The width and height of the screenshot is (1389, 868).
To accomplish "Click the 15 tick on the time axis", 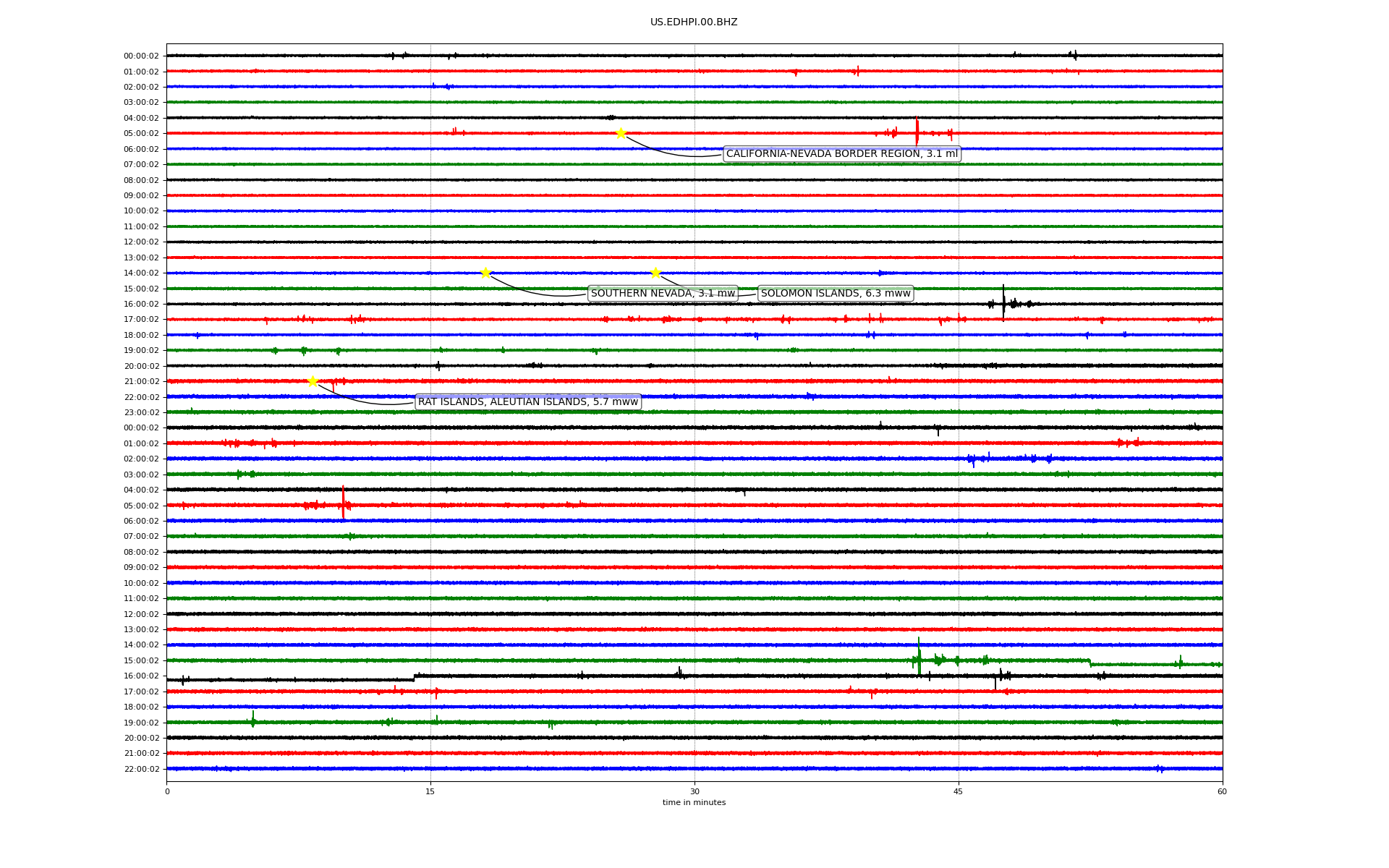I will coord(430,791).
